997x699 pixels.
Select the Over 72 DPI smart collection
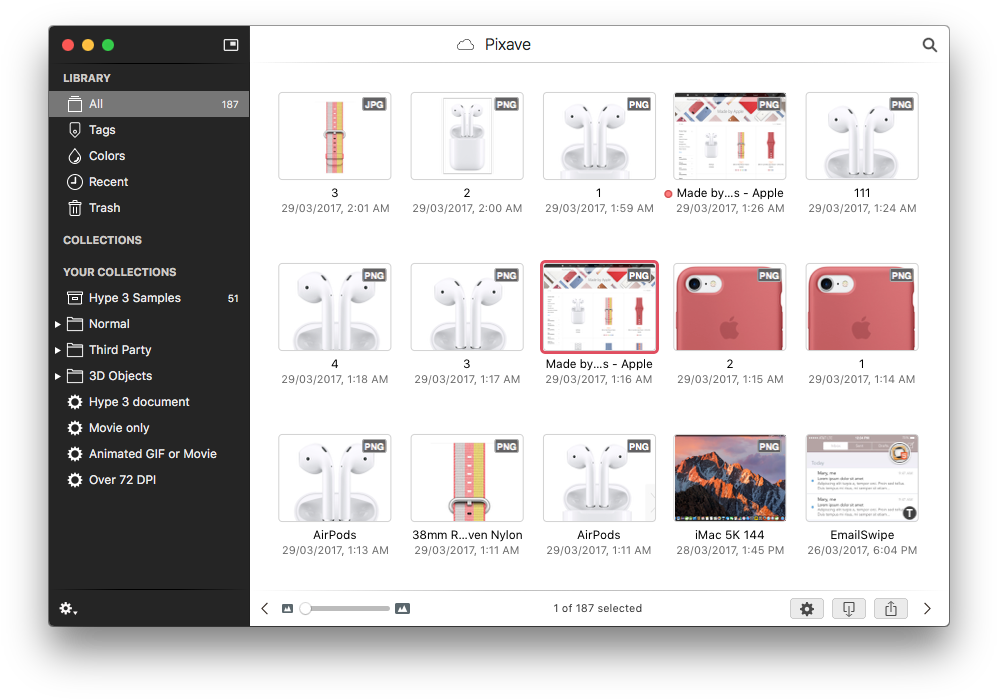pyautogui.click(x=122, y=479)
